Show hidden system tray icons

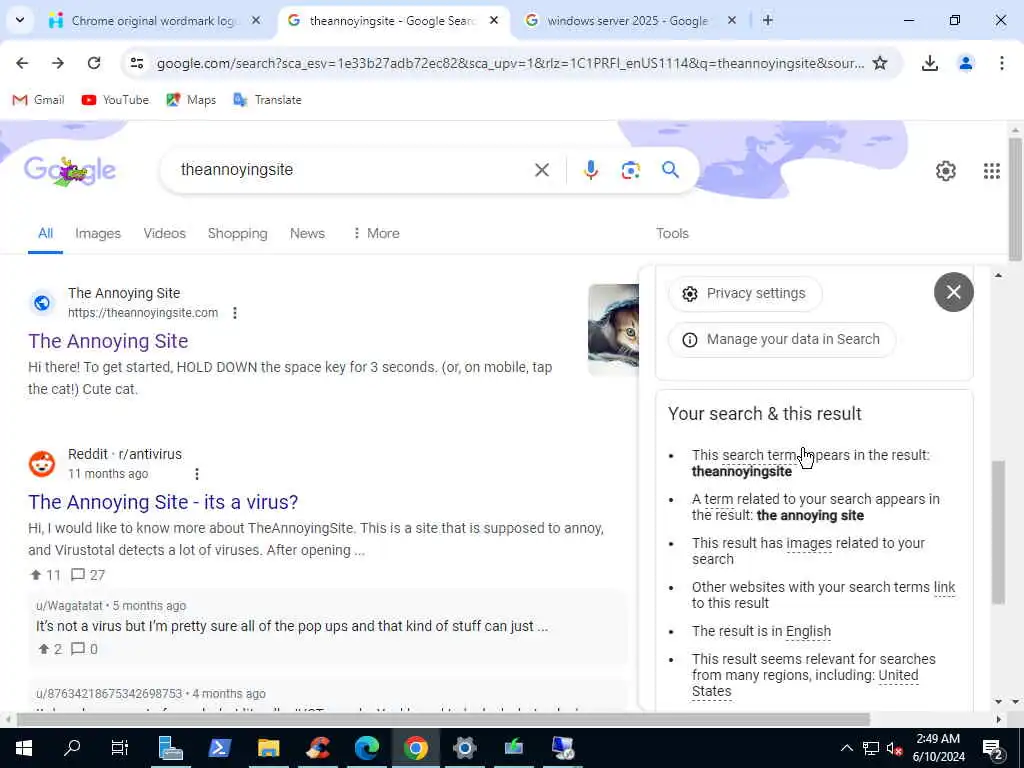[x=846, y=748]
